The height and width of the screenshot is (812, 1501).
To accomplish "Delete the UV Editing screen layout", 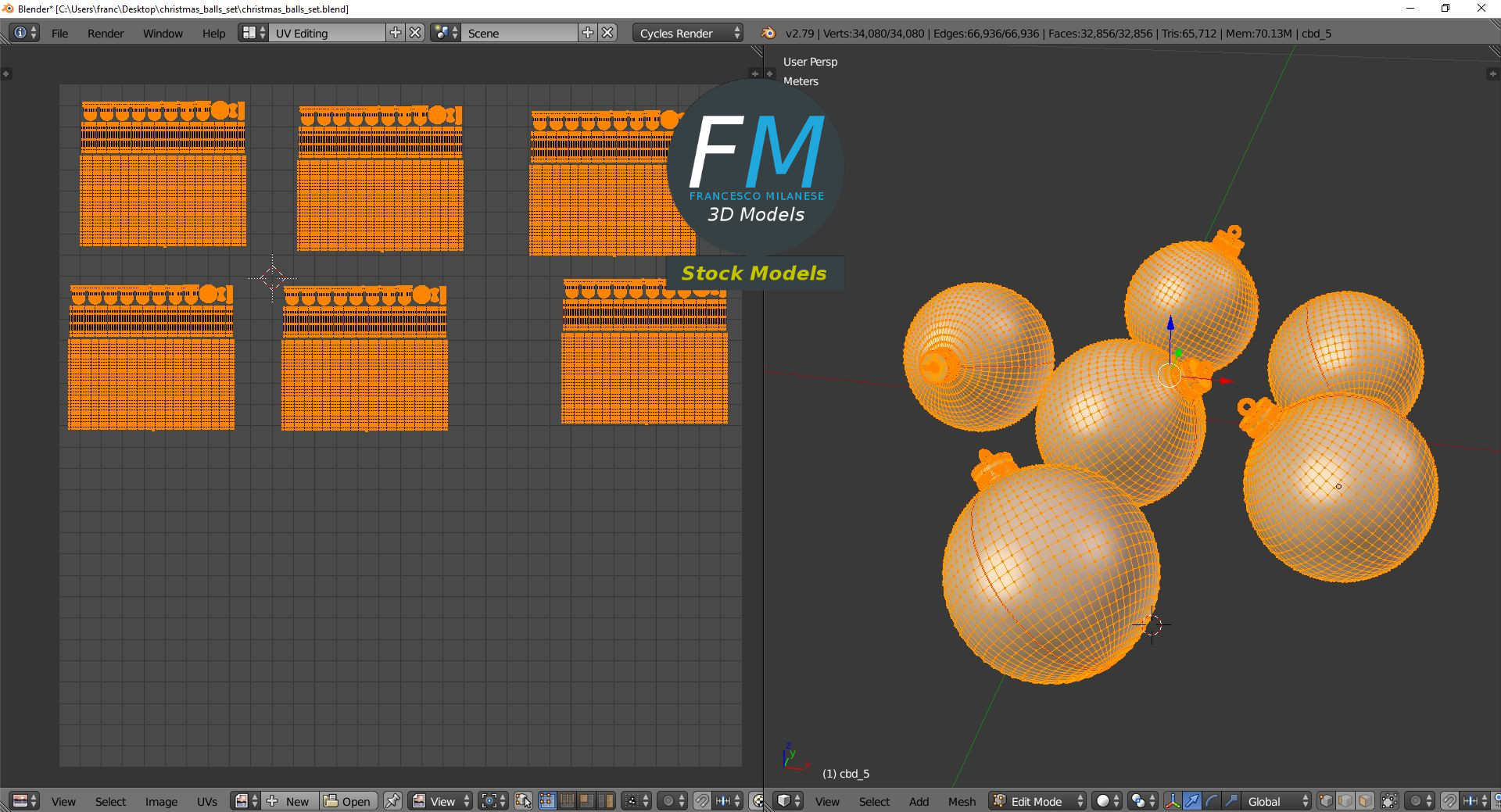I will coord(416,33).
